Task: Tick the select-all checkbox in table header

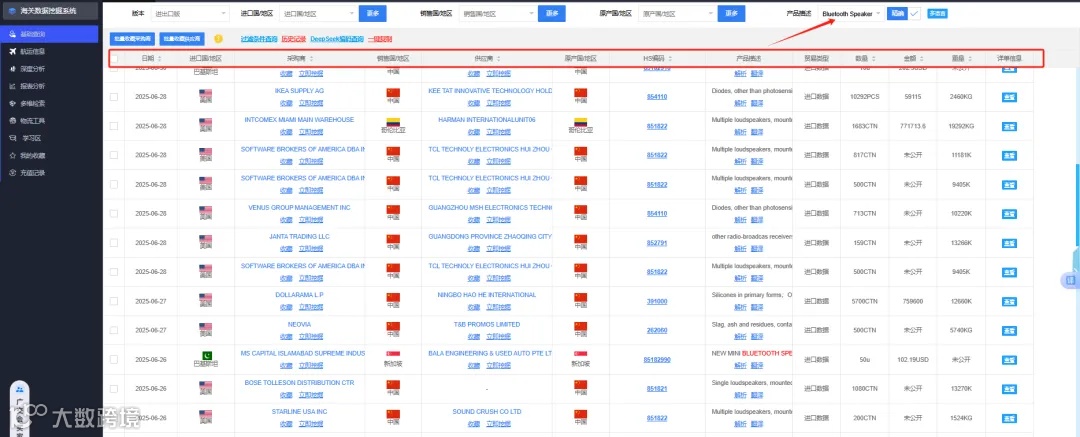Action: point(114,59)
